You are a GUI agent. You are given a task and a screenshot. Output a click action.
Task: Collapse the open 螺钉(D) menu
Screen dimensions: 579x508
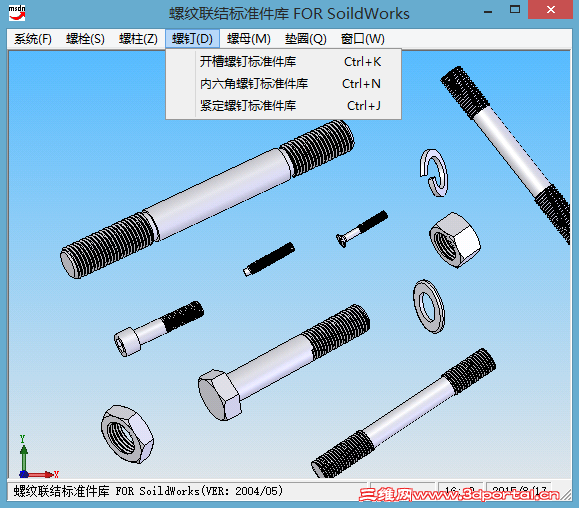192,39
